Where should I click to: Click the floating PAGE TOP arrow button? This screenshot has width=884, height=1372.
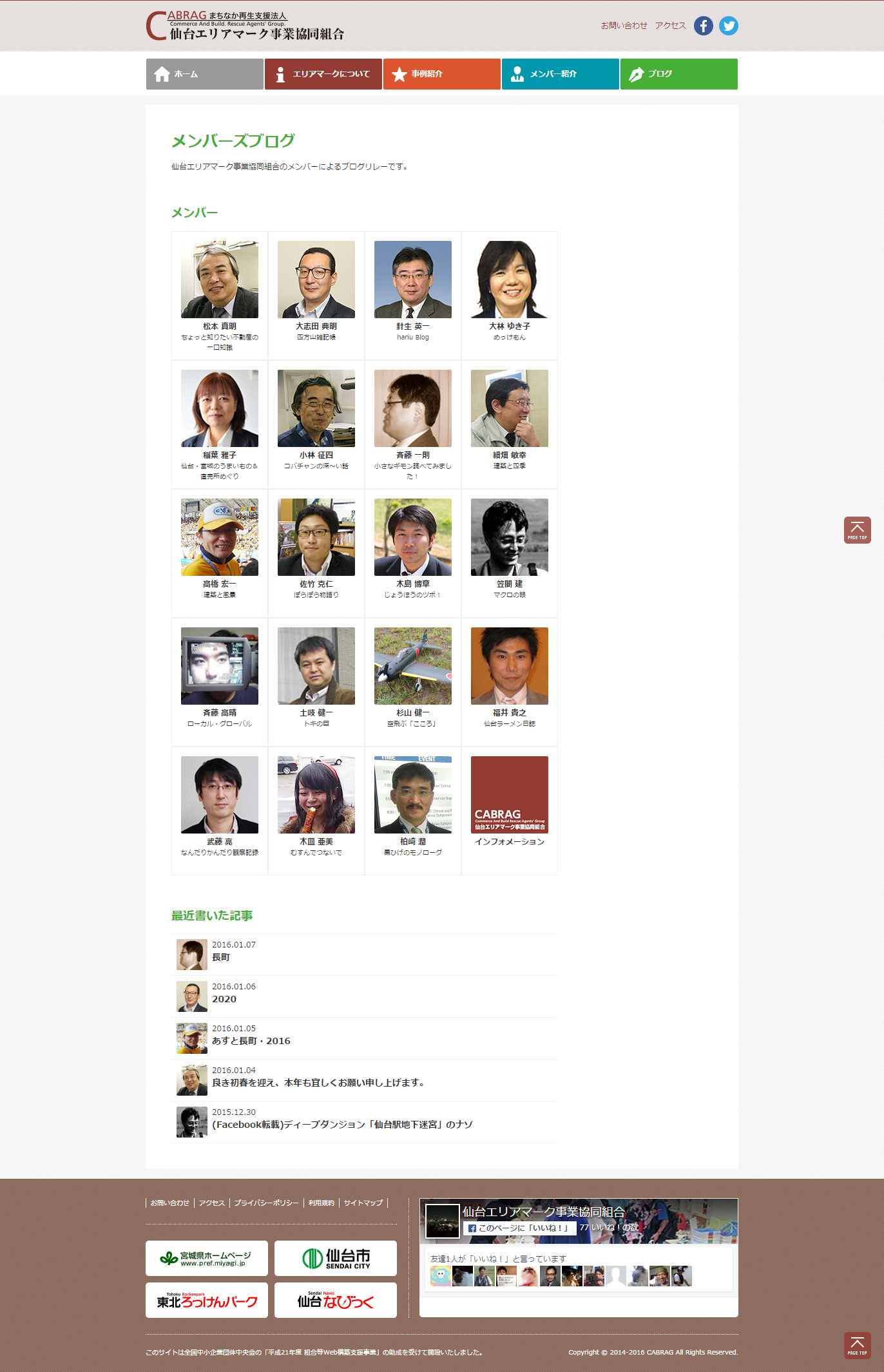click(858, 530)
